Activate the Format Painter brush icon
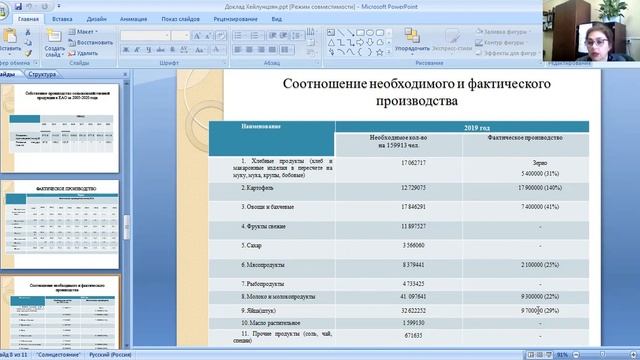The height and width of the screenshot is (360, 640). click(28, 53)
